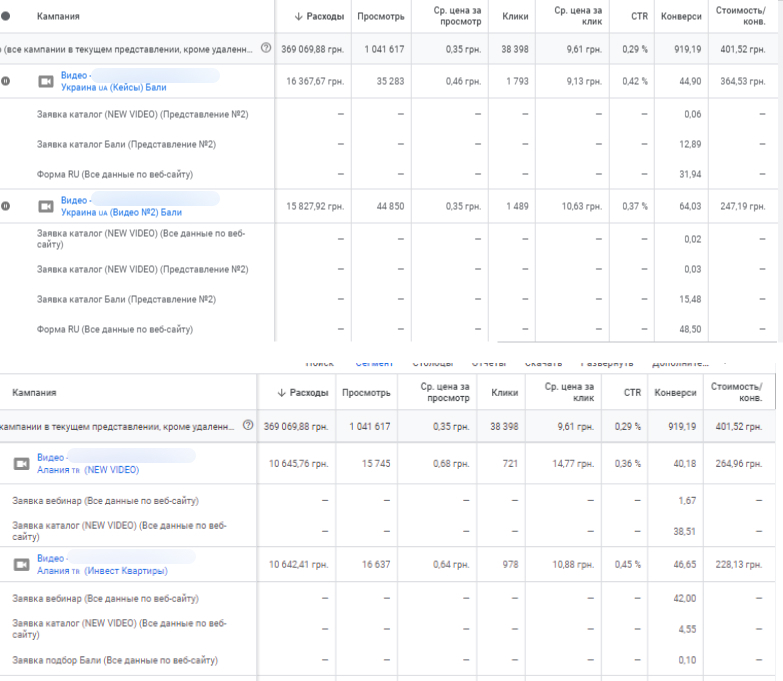Select the conversions value 12,89
The width and height of the screenshot is (783, 681).
click(x=690, y=144)
